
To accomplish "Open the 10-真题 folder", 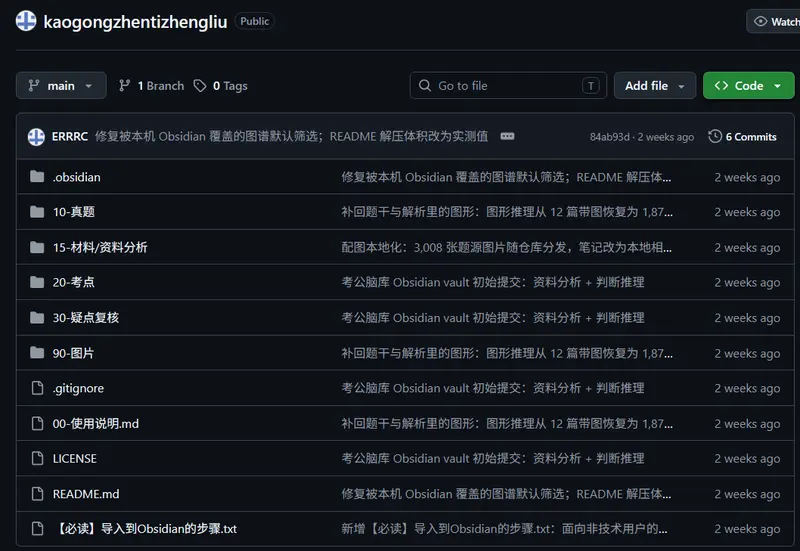I will tap(73, 212).
